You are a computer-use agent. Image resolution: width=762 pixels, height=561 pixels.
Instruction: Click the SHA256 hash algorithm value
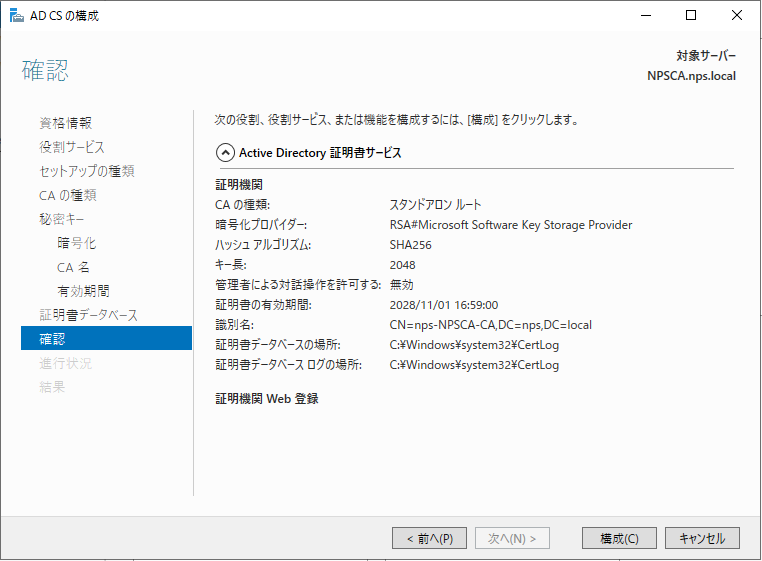(410, 245)
